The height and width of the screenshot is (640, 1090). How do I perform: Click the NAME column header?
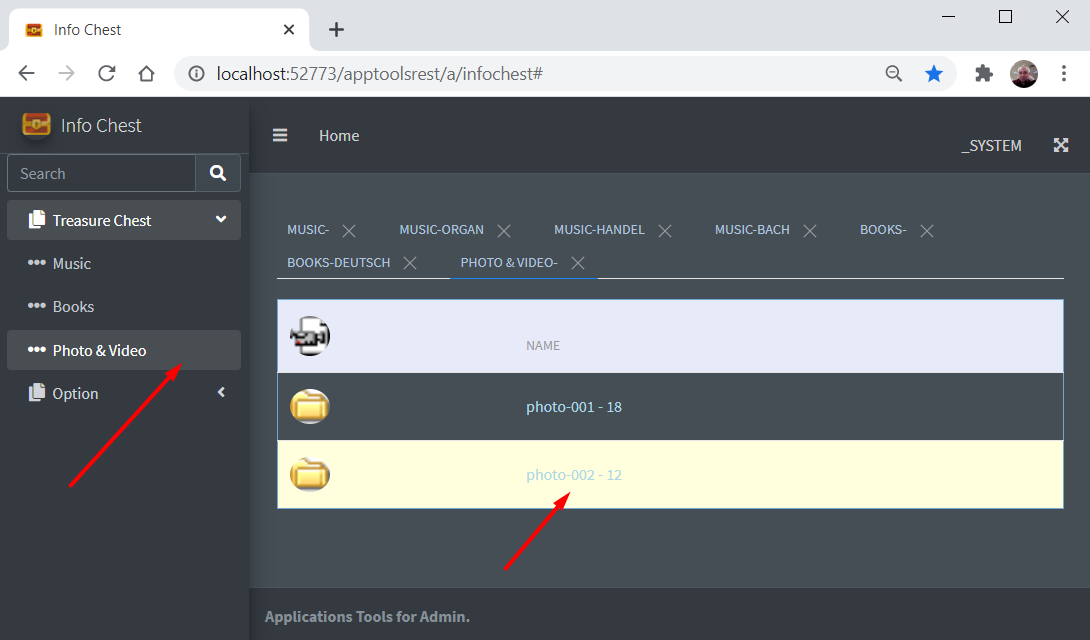[x=543, y=345]
